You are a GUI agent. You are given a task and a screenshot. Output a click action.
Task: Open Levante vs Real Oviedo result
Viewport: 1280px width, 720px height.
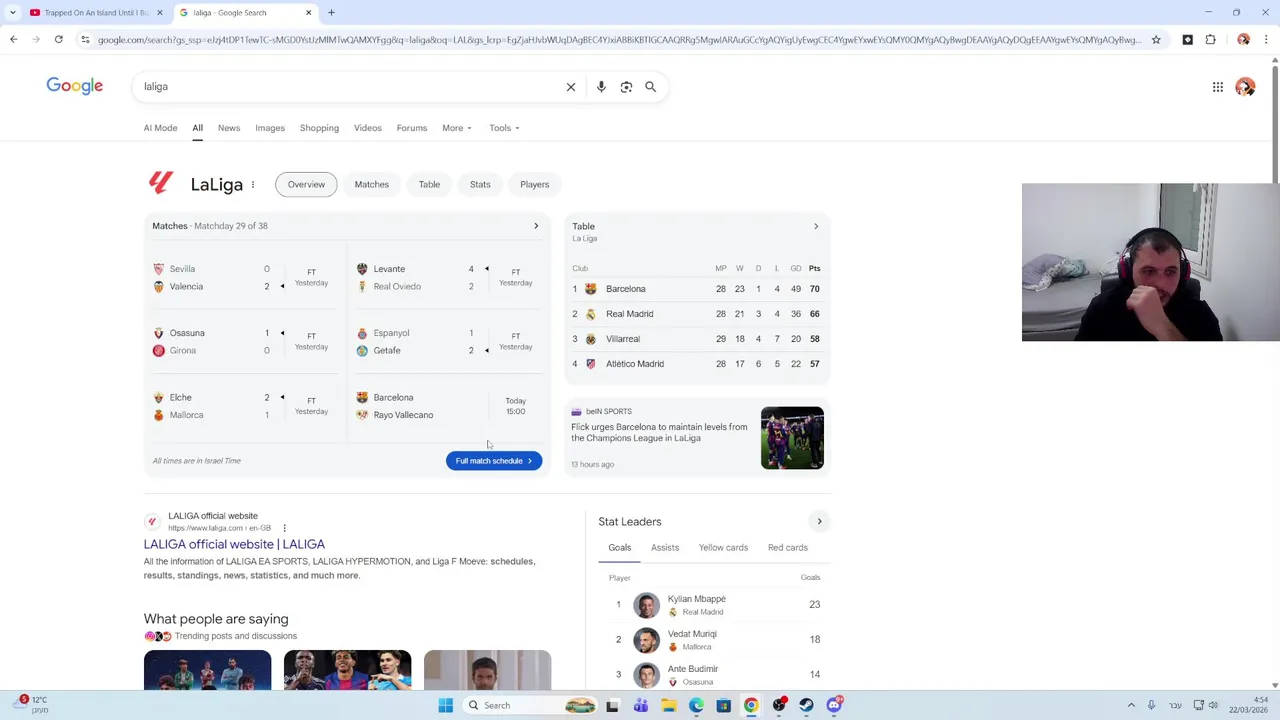tap(447, 278)
